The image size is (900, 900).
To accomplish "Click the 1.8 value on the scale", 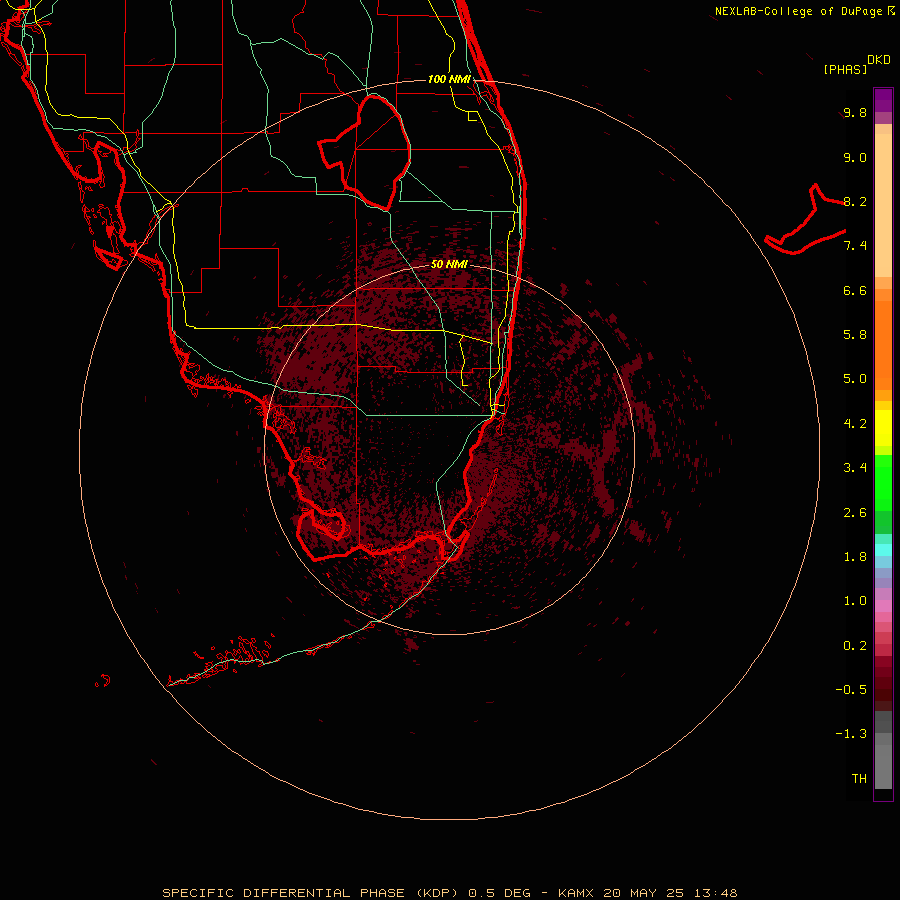I will click(x=855, y=557).
